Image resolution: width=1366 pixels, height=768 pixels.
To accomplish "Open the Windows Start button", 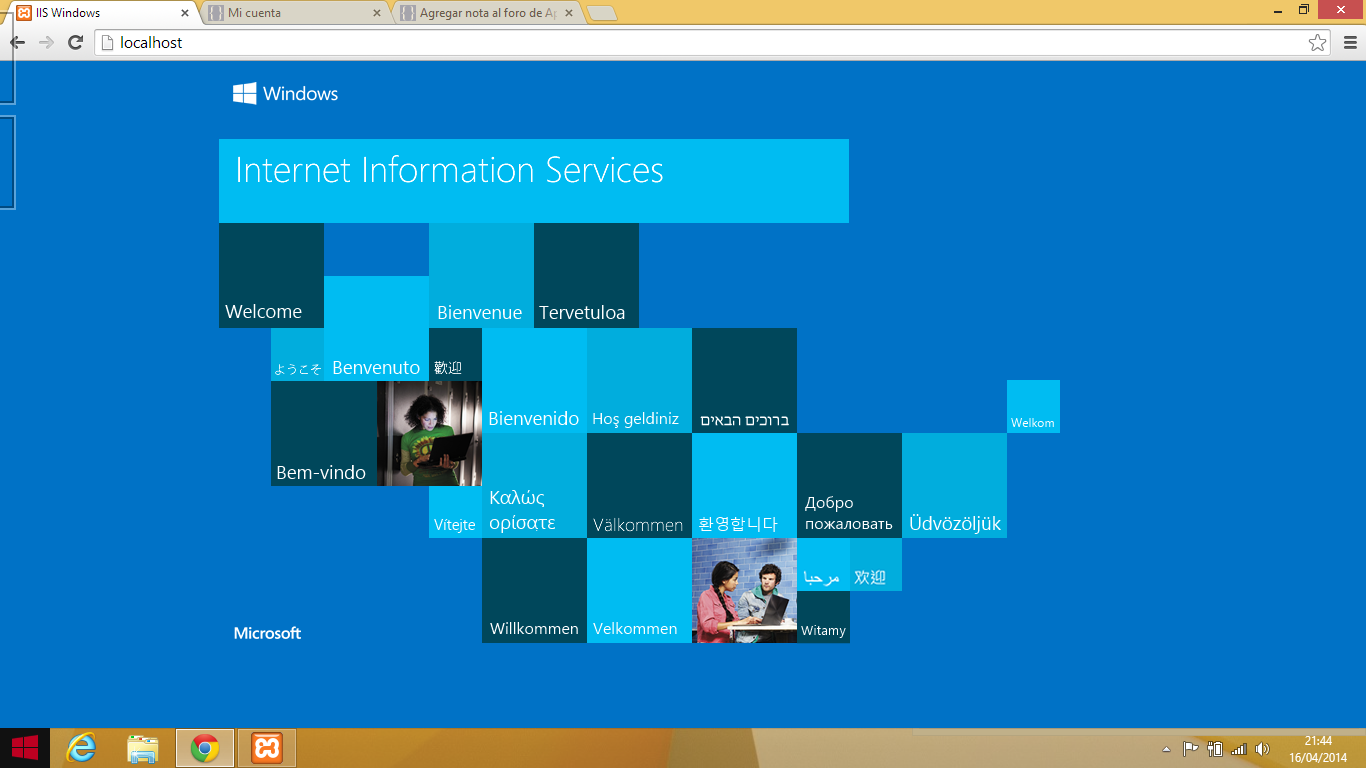I will click(x=25, y=748).
